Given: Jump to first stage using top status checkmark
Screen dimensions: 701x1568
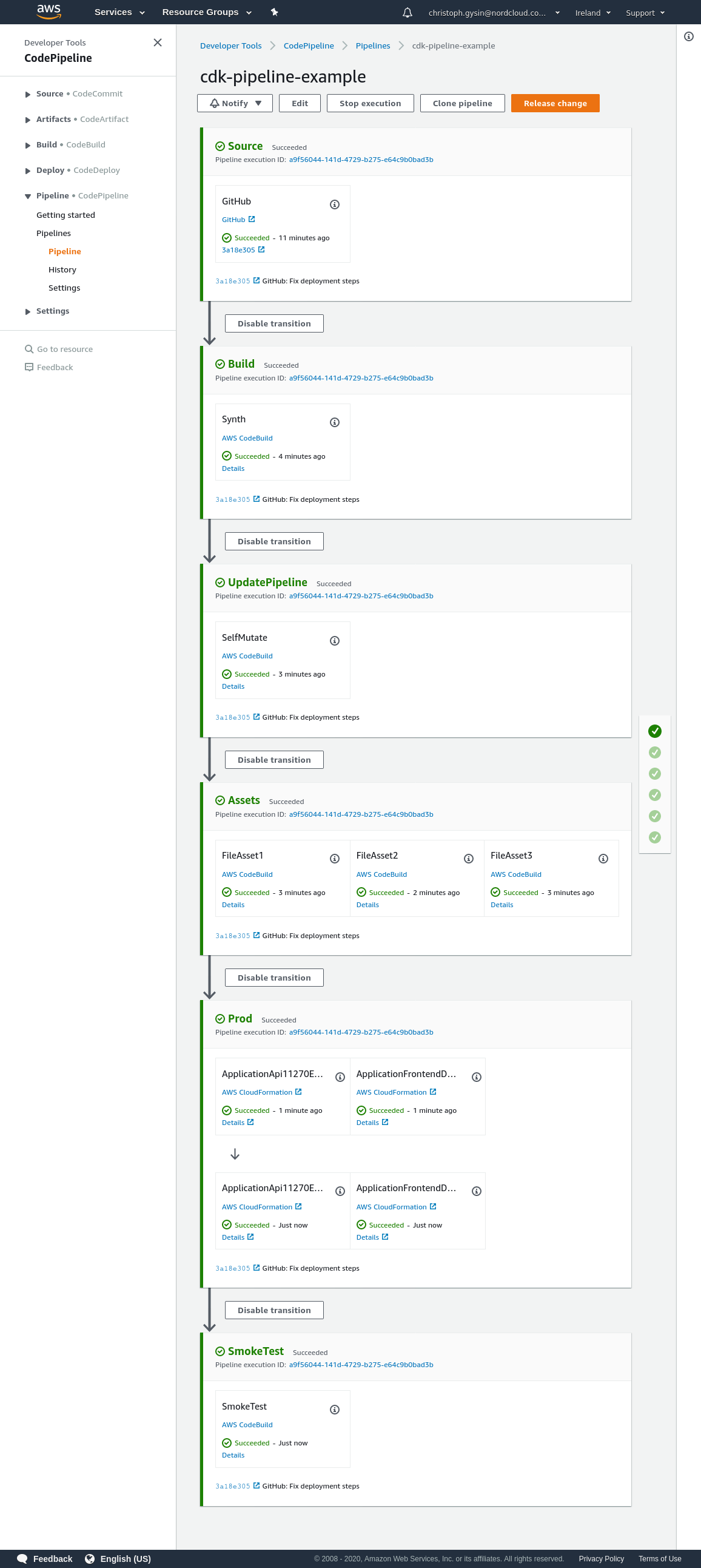Looking at the screenshot, I should (x=655, y=731).
